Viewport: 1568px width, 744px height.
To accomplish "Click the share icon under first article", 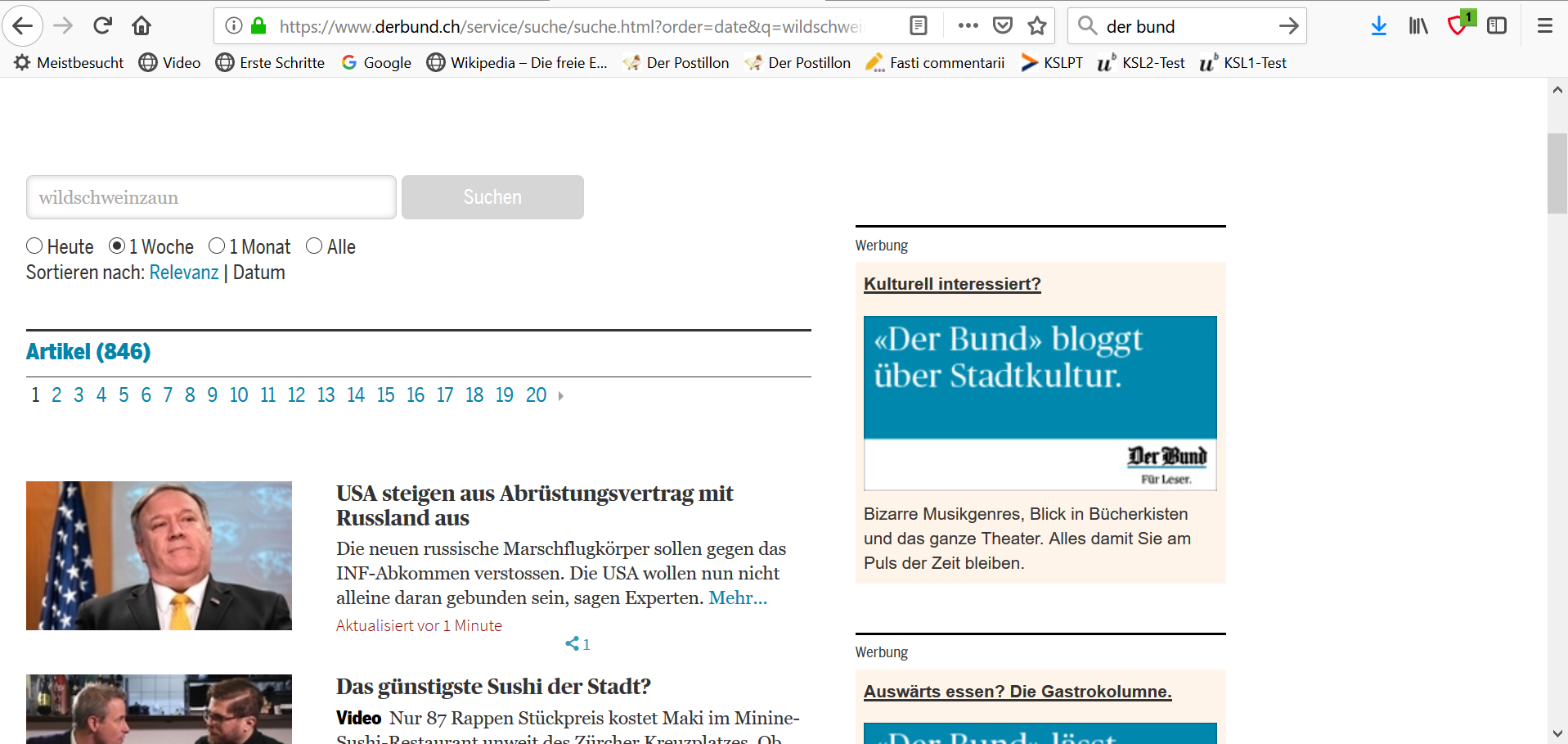I will pyautogui.click(x=573, y=644).
